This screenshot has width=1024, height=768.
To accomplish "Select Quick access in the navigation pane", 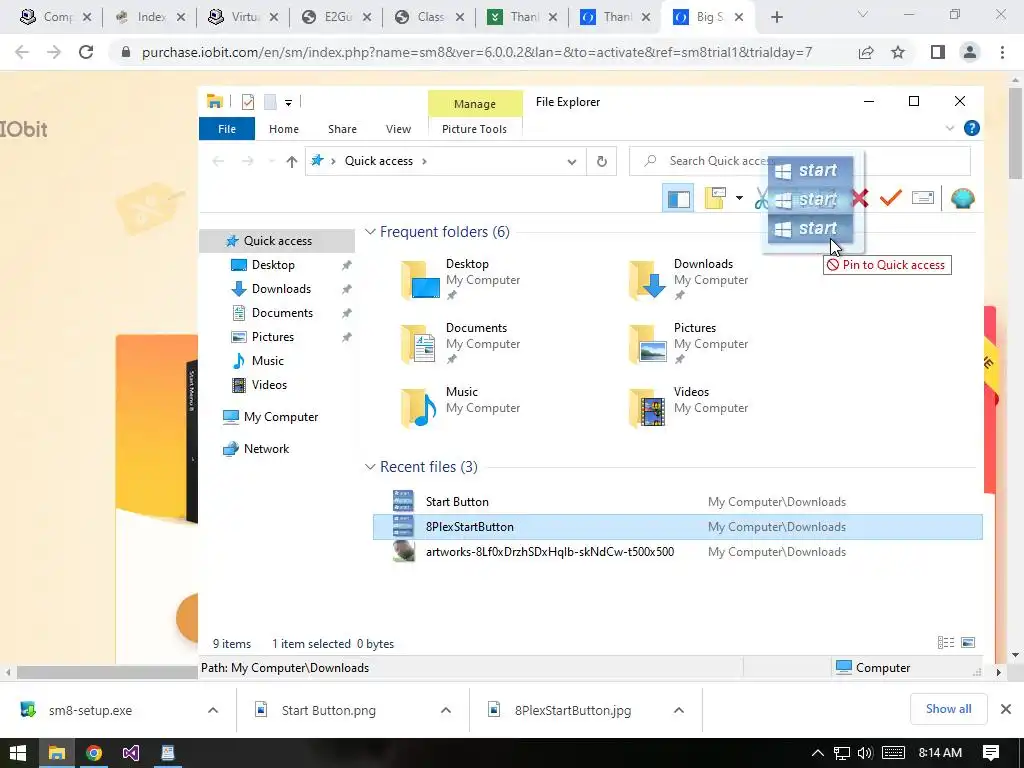I will pos(278,241).
